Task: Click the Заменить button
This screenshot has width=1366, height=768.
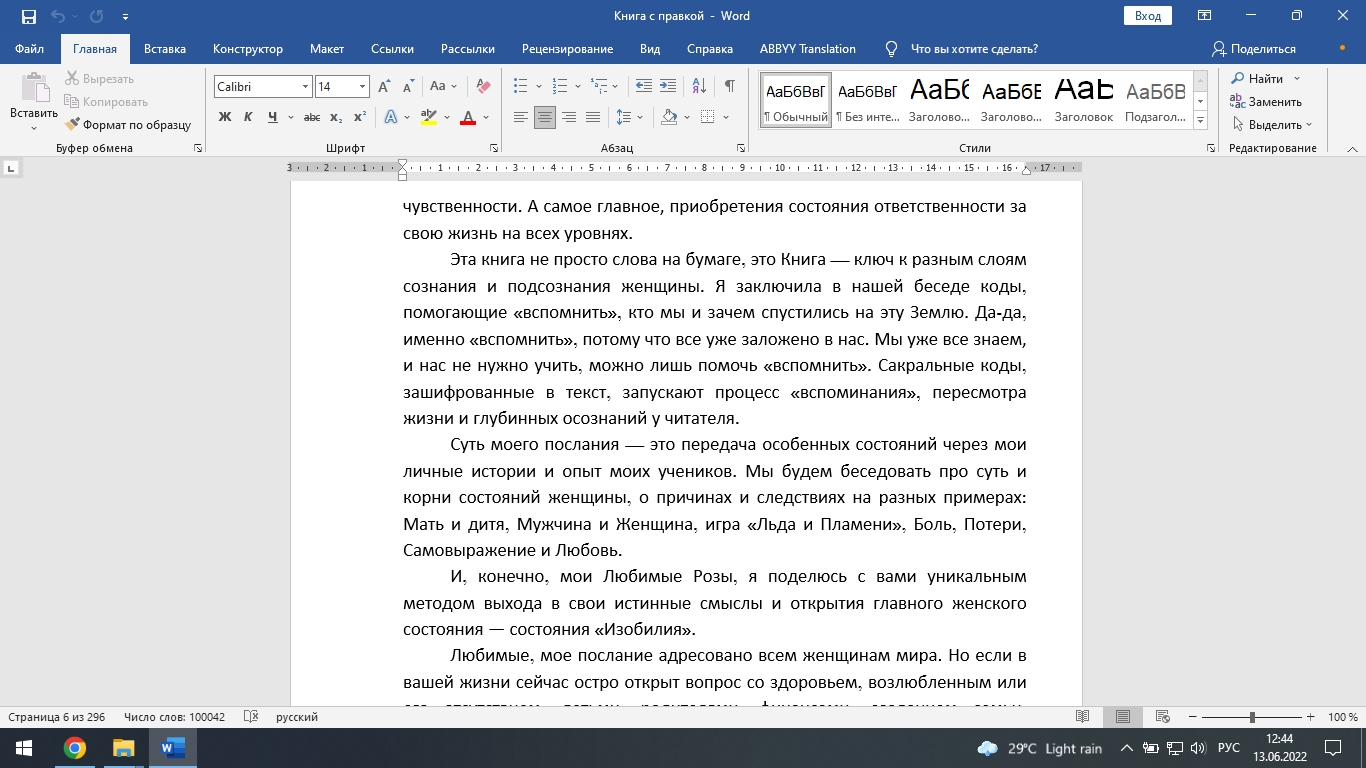Action: point(1266,101)
